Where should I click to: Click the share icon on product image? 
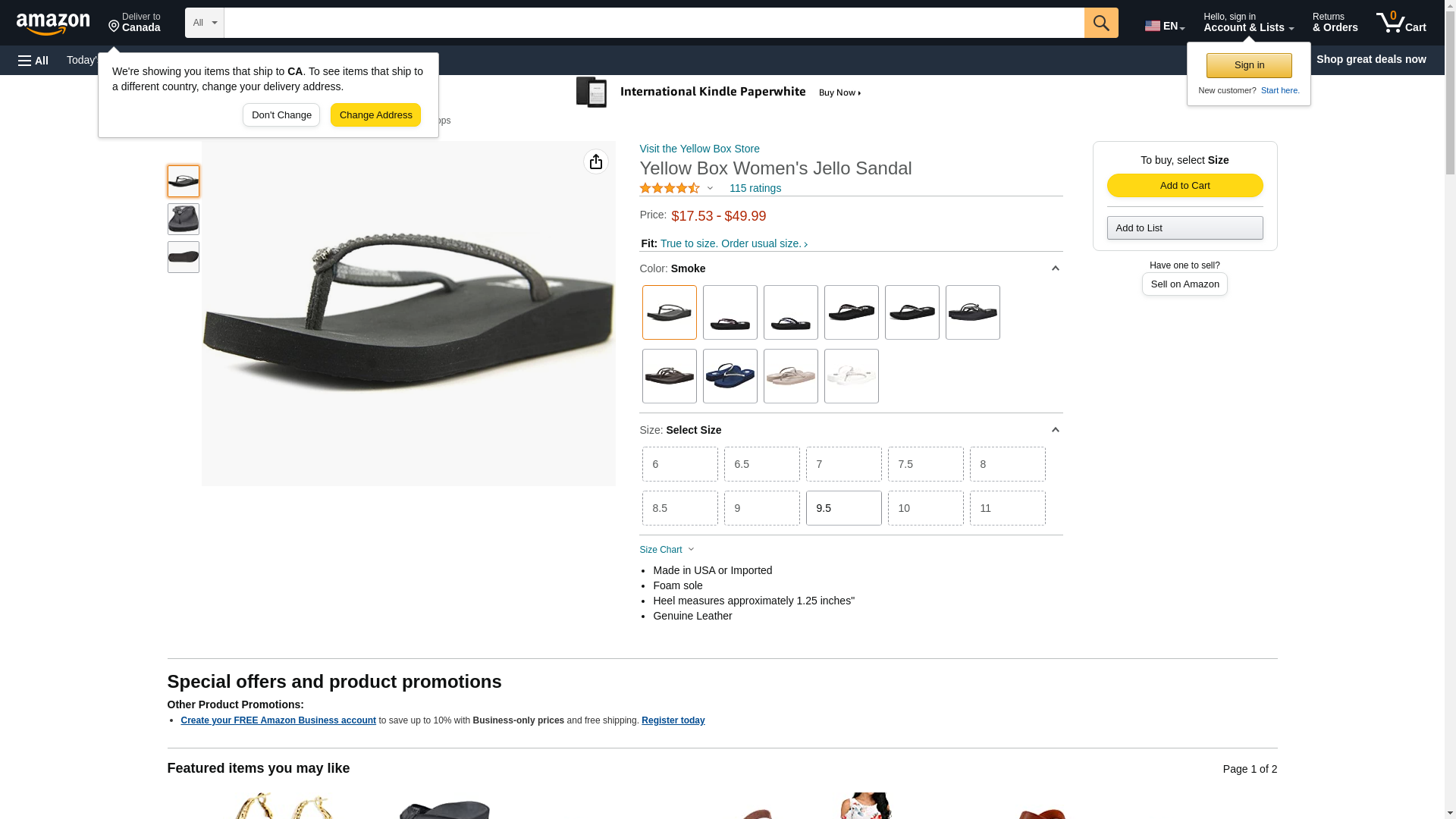595,162
